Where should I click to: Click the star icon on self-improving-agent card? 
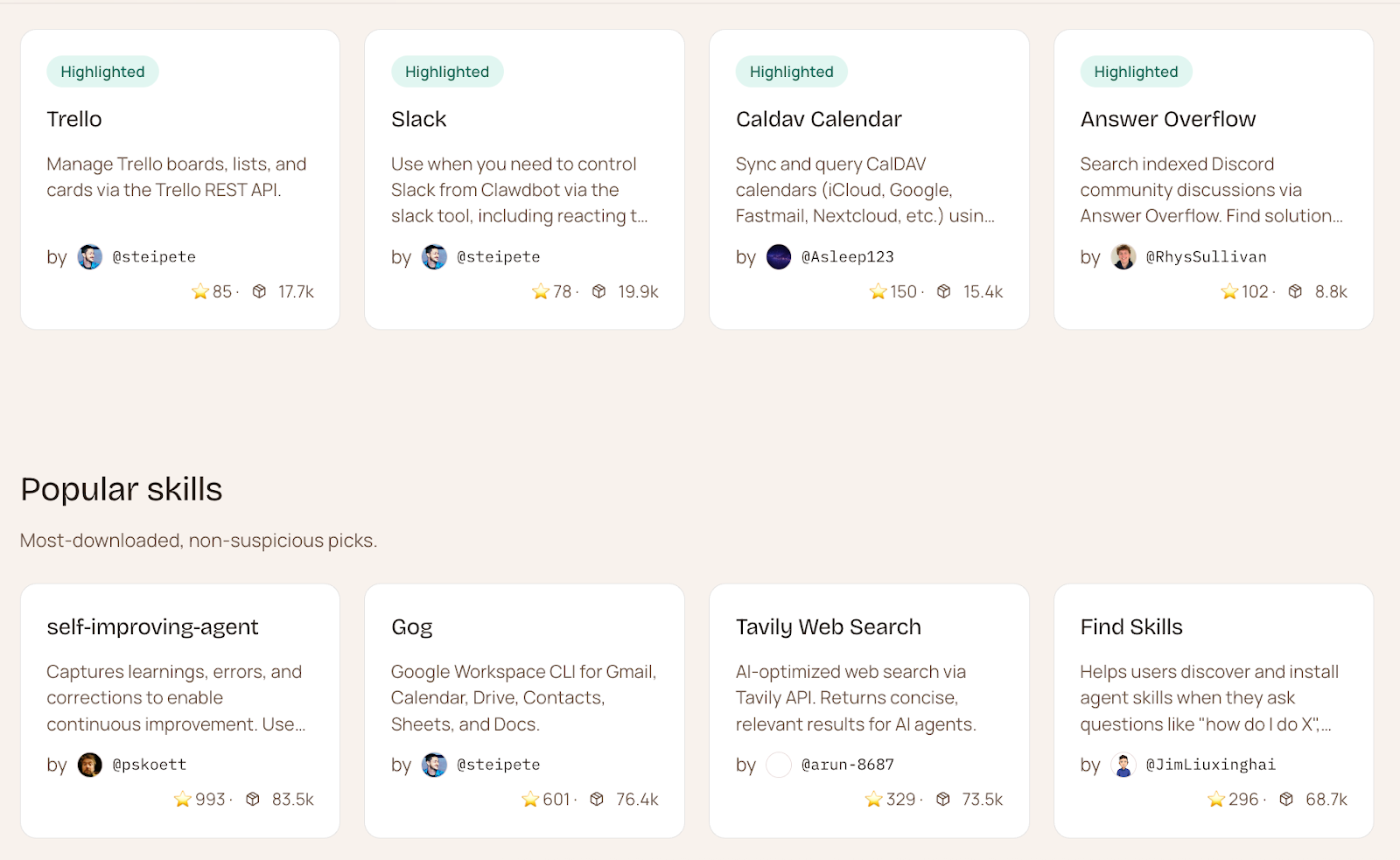click(x=182, y=799)
